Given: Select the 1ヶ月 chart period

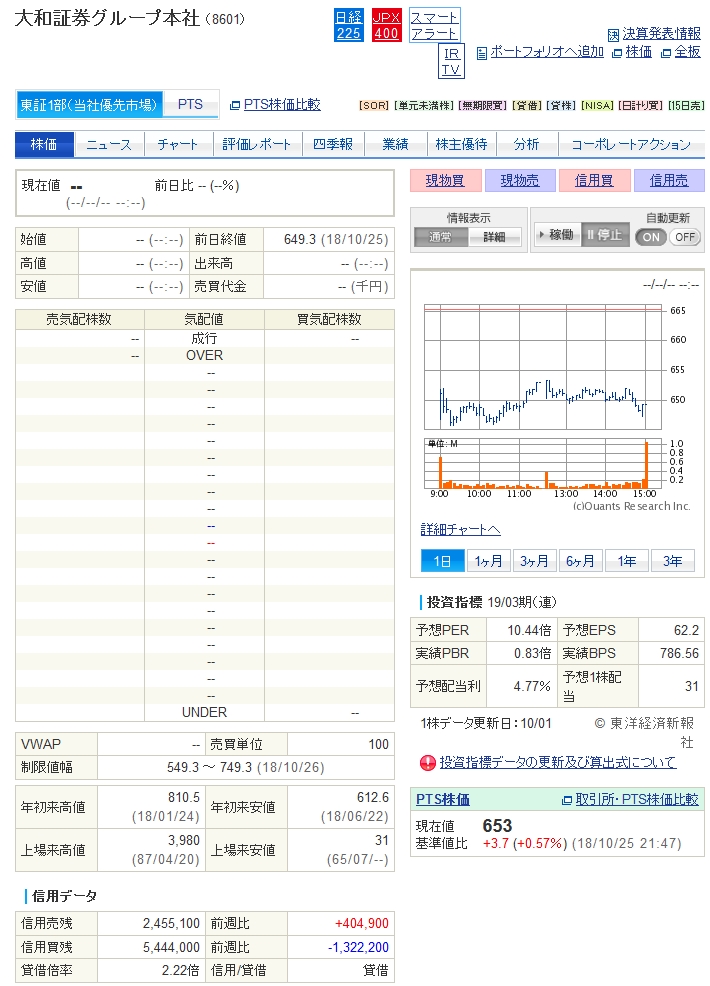Looking at the screenshot, I should 488,561.
